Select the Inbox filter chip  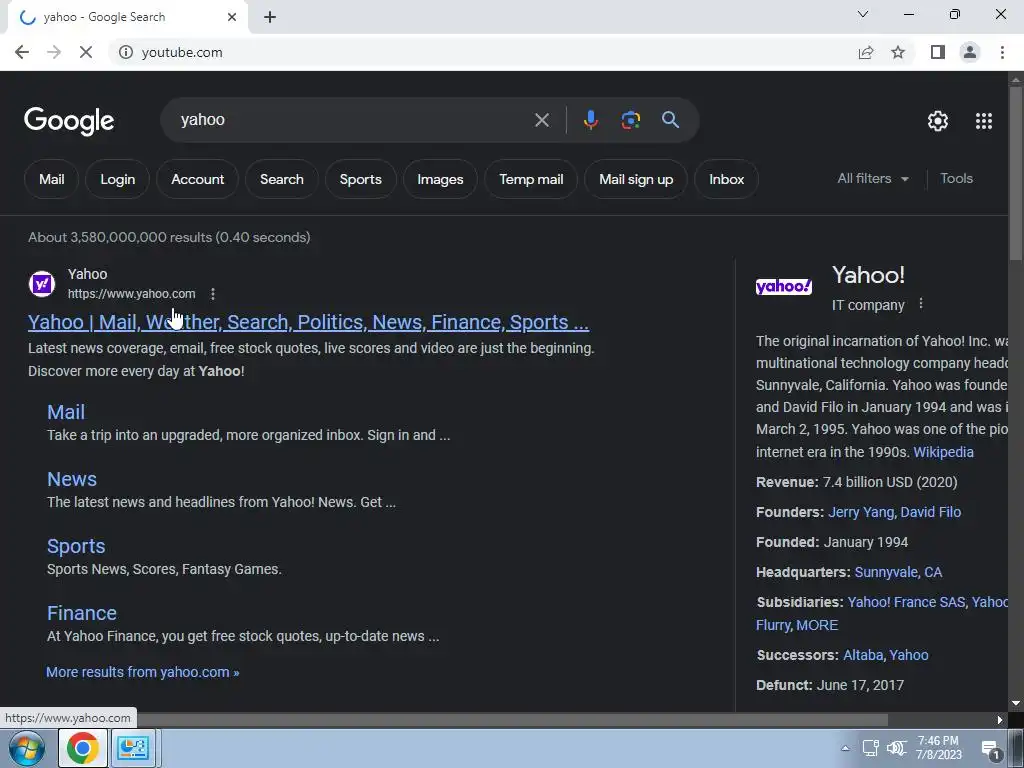click(726, 179)
